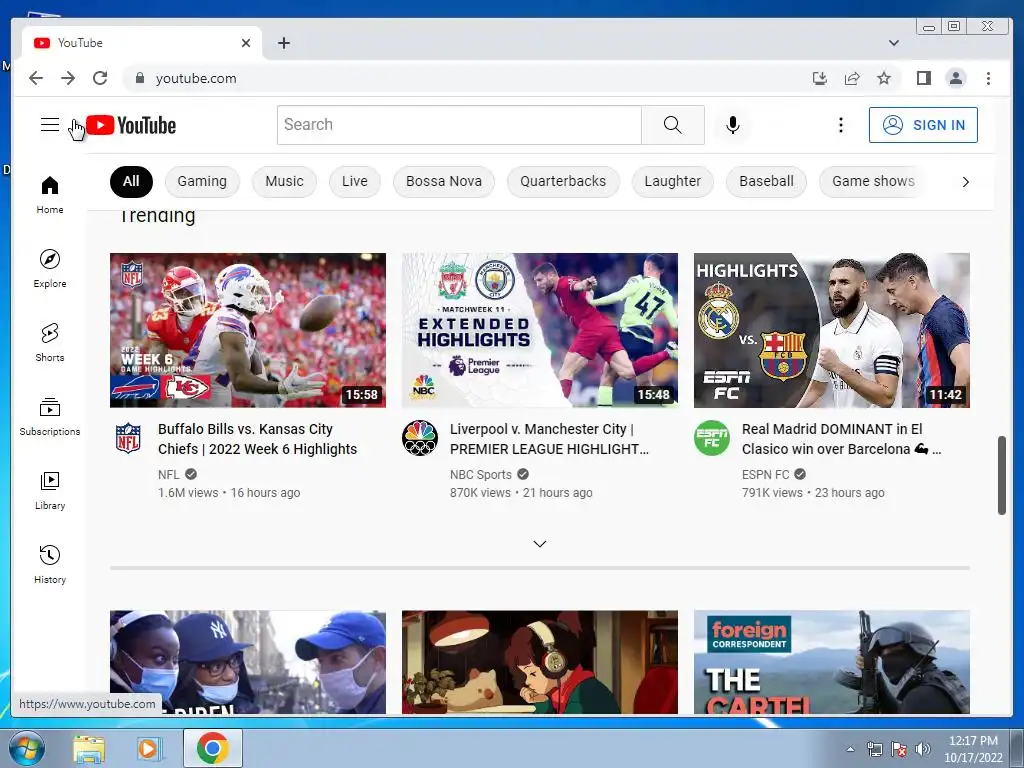Show hidden tray icons arrow
1024x768 pixels.
850,749
